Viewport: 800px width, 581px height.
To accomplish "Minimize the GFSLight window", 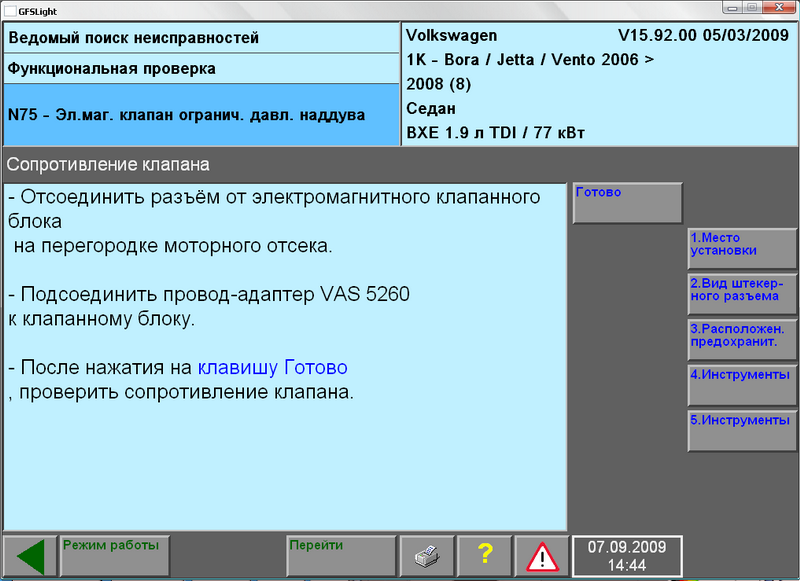I will click(733, 8).
